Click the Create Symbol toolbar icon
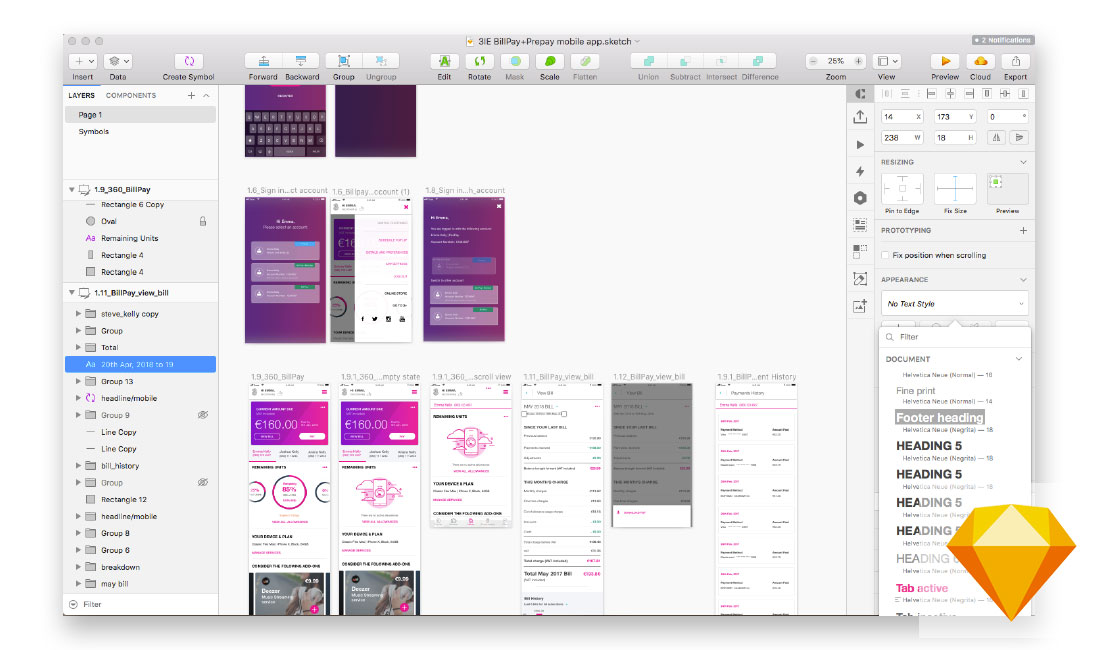1100x650 pixels. pyautogui.click(x=188, y=61)
